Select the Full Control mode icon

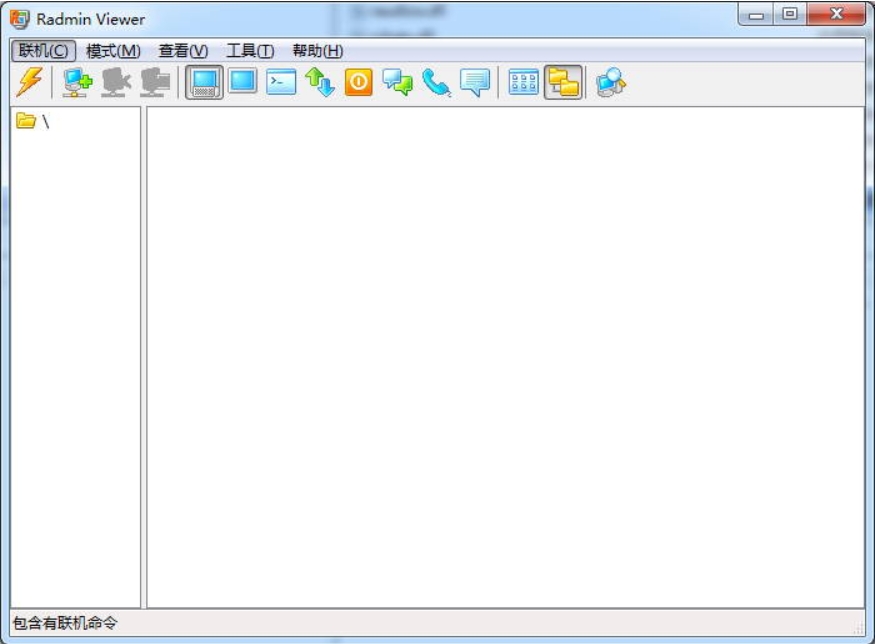(204, 82)
